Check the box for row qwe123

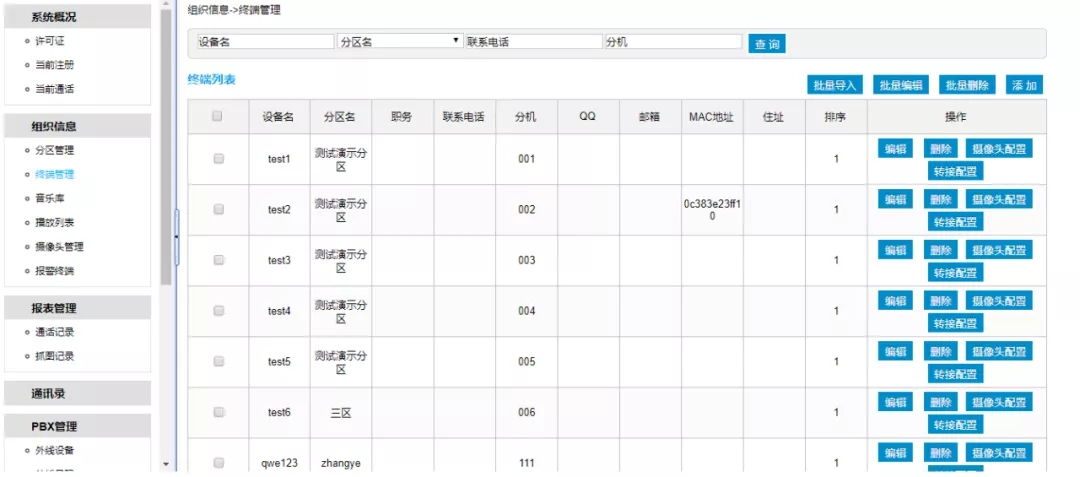(x=219, y=463)
